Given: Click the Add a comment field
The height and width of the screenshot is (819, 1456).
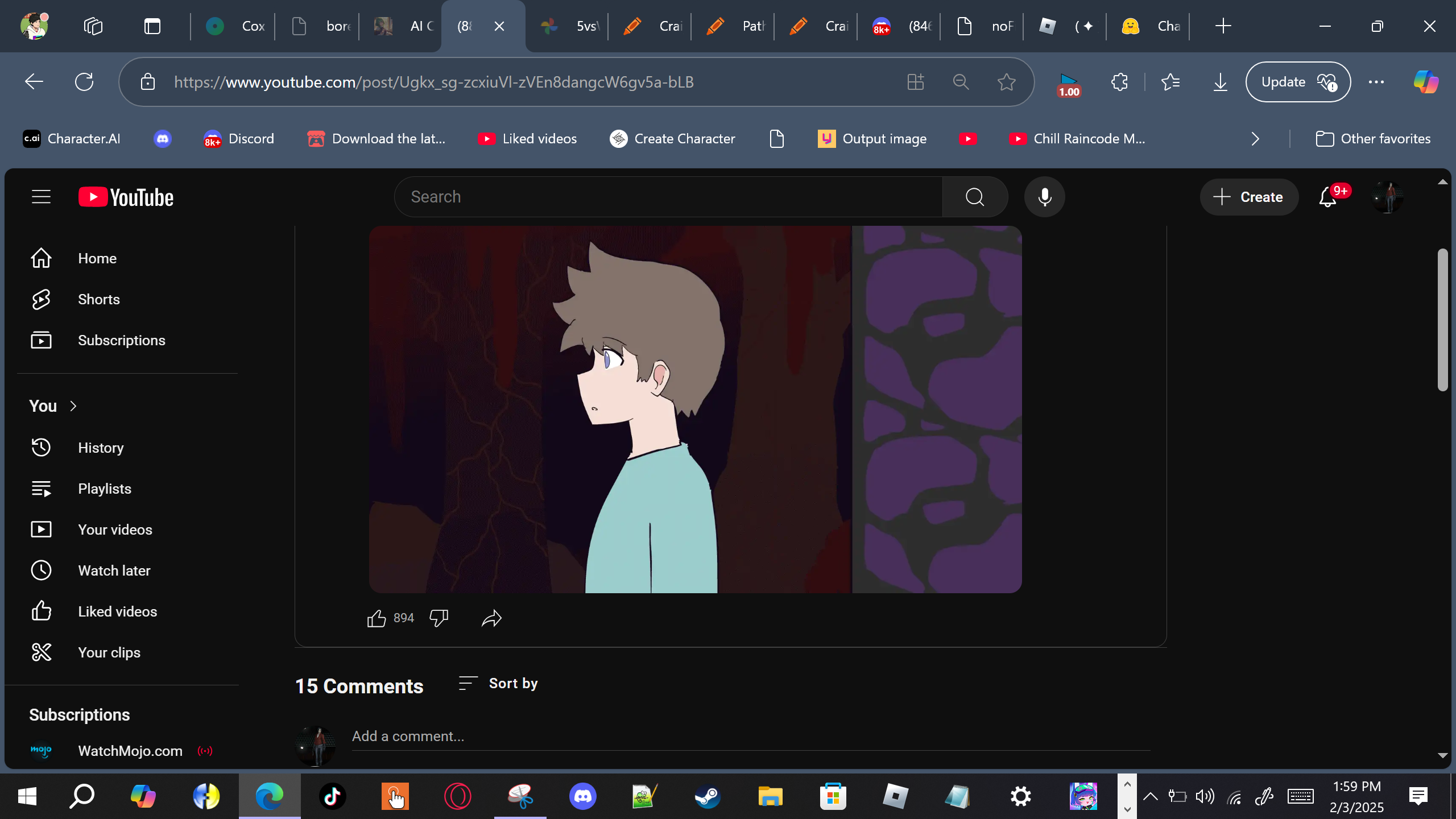Looking at the screenshot, I should click(x=751, y=737).
